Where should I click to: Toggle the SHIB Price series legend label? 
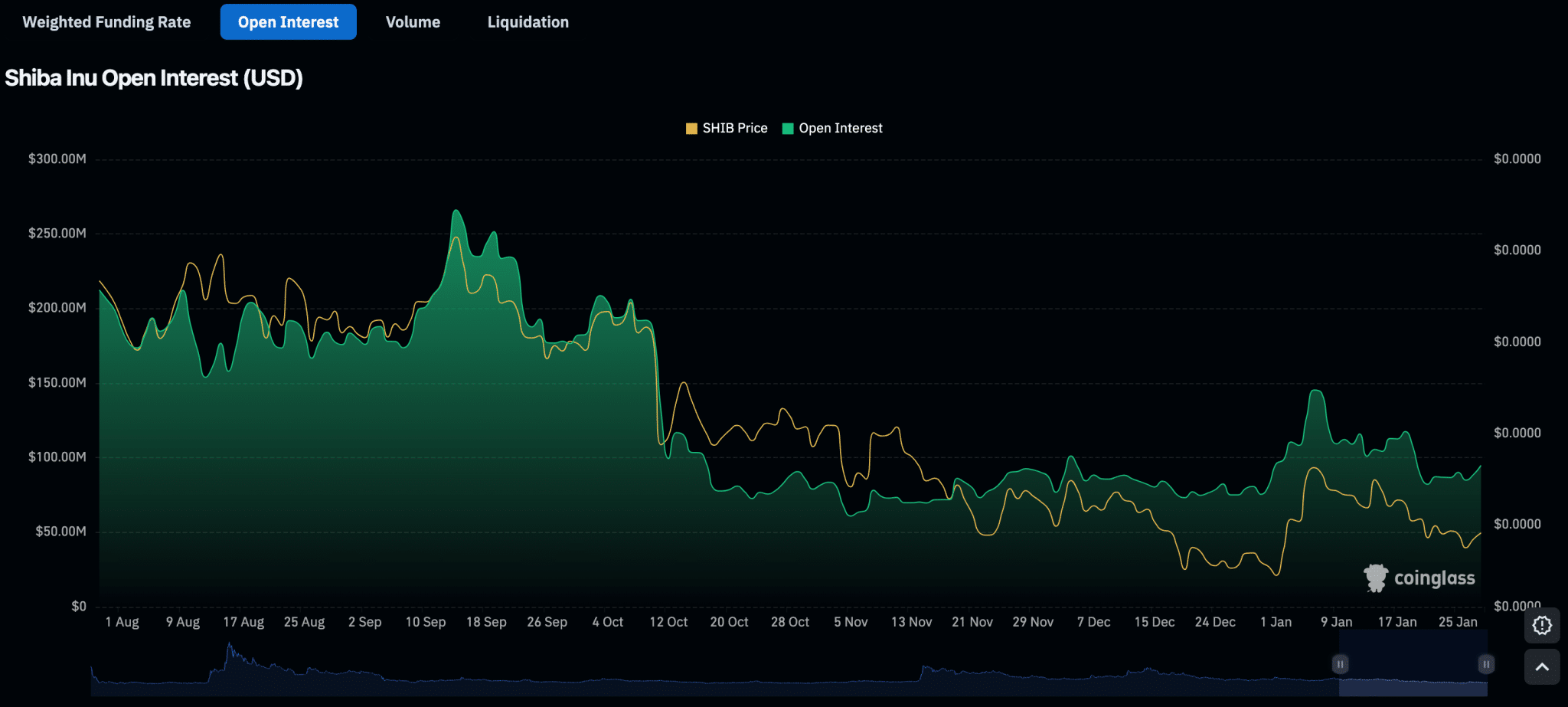734,129
